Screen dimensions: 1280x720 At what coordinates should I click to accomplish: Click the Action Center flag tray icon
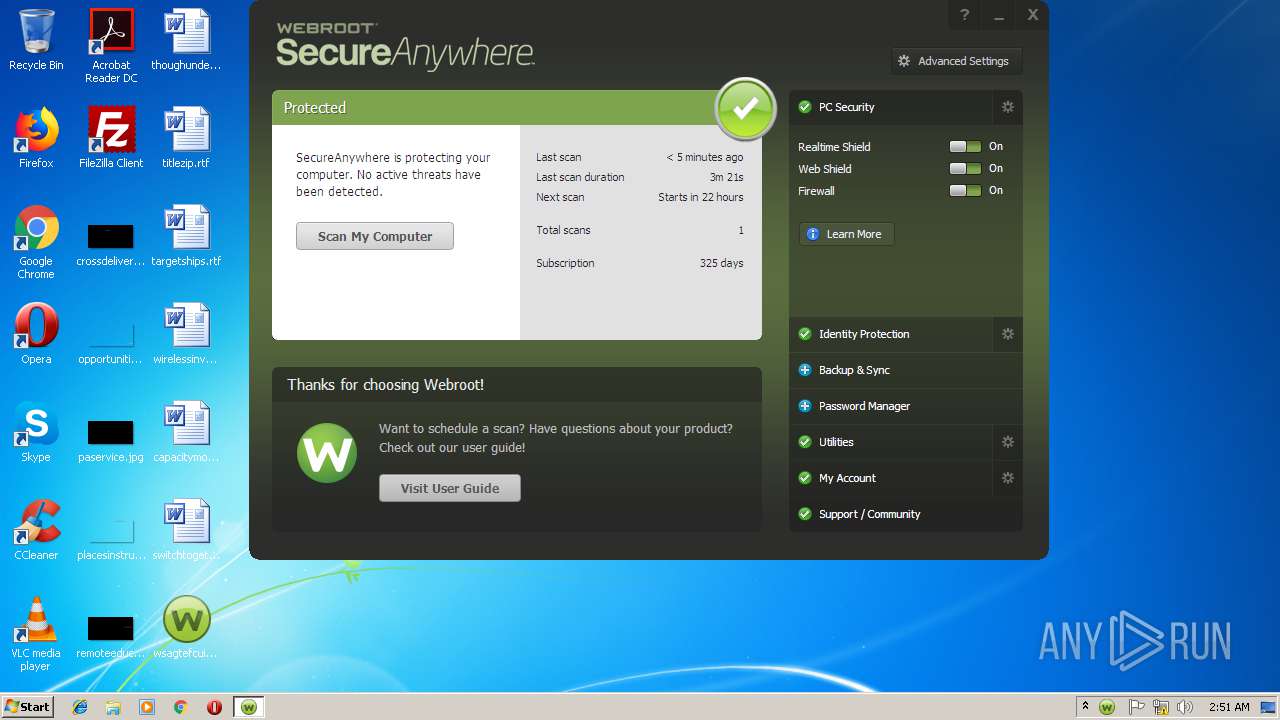click(1136, 707)
